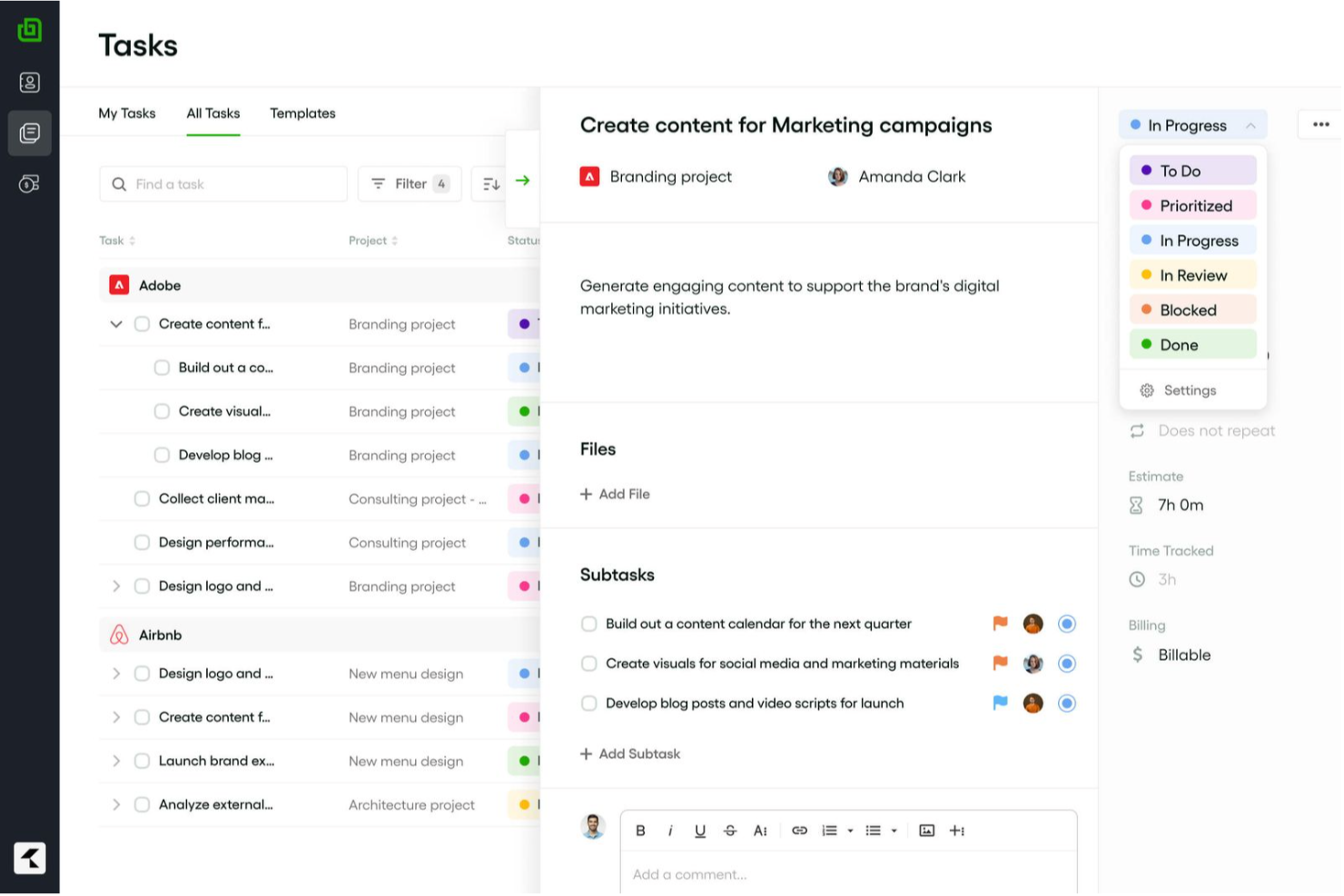Screen dimensions: 1344x896
Task: Tick Build out a content calendar subtask
Action: click(x=588, y=624)
